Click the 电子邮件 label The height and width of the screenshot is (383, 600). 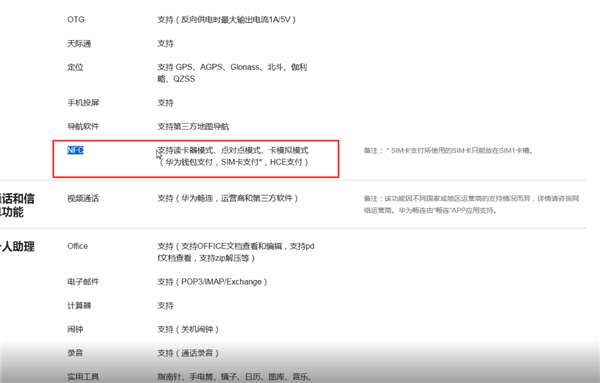point(83,282)
